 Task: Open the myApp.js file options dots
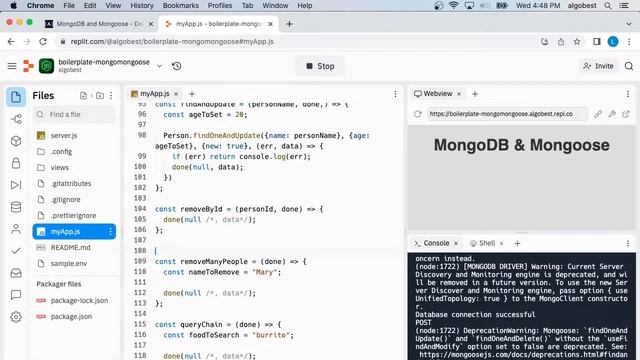pos(110,231)
